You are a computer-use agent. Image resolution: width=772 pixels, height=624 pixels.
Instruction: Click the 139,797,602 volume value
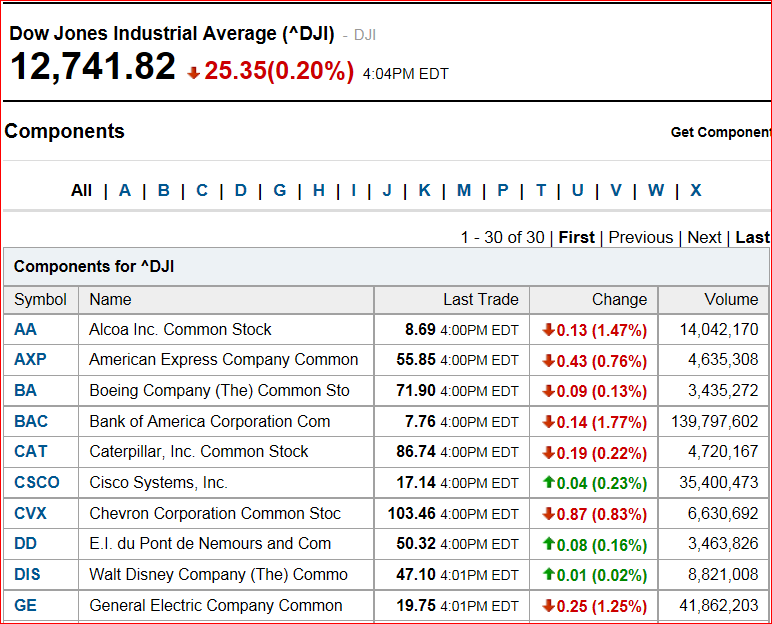(714, 421)
